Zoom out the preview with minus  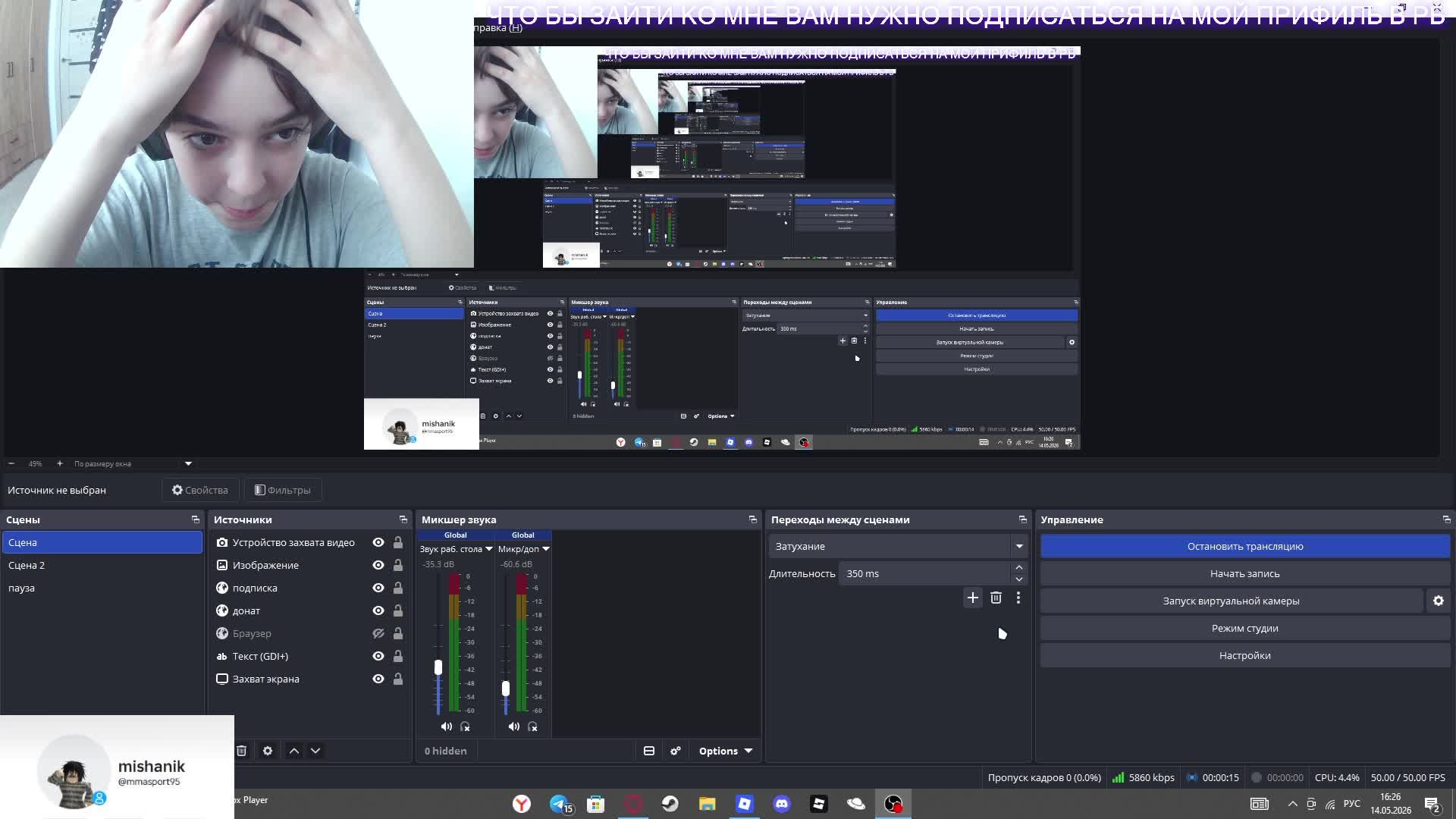coord(11,463)
